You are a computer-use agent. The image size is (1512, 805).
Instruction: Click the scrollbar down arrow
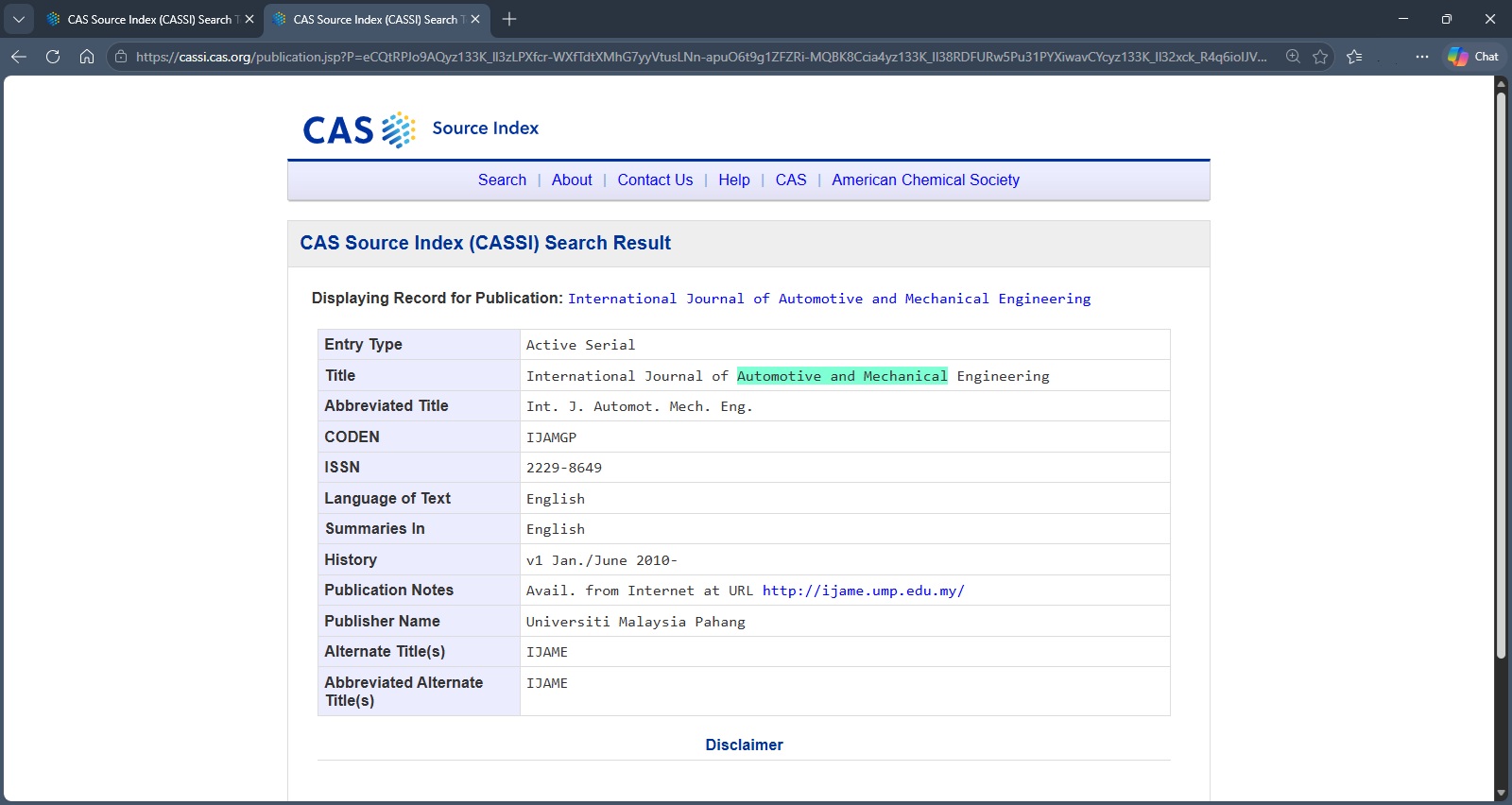1501,794
